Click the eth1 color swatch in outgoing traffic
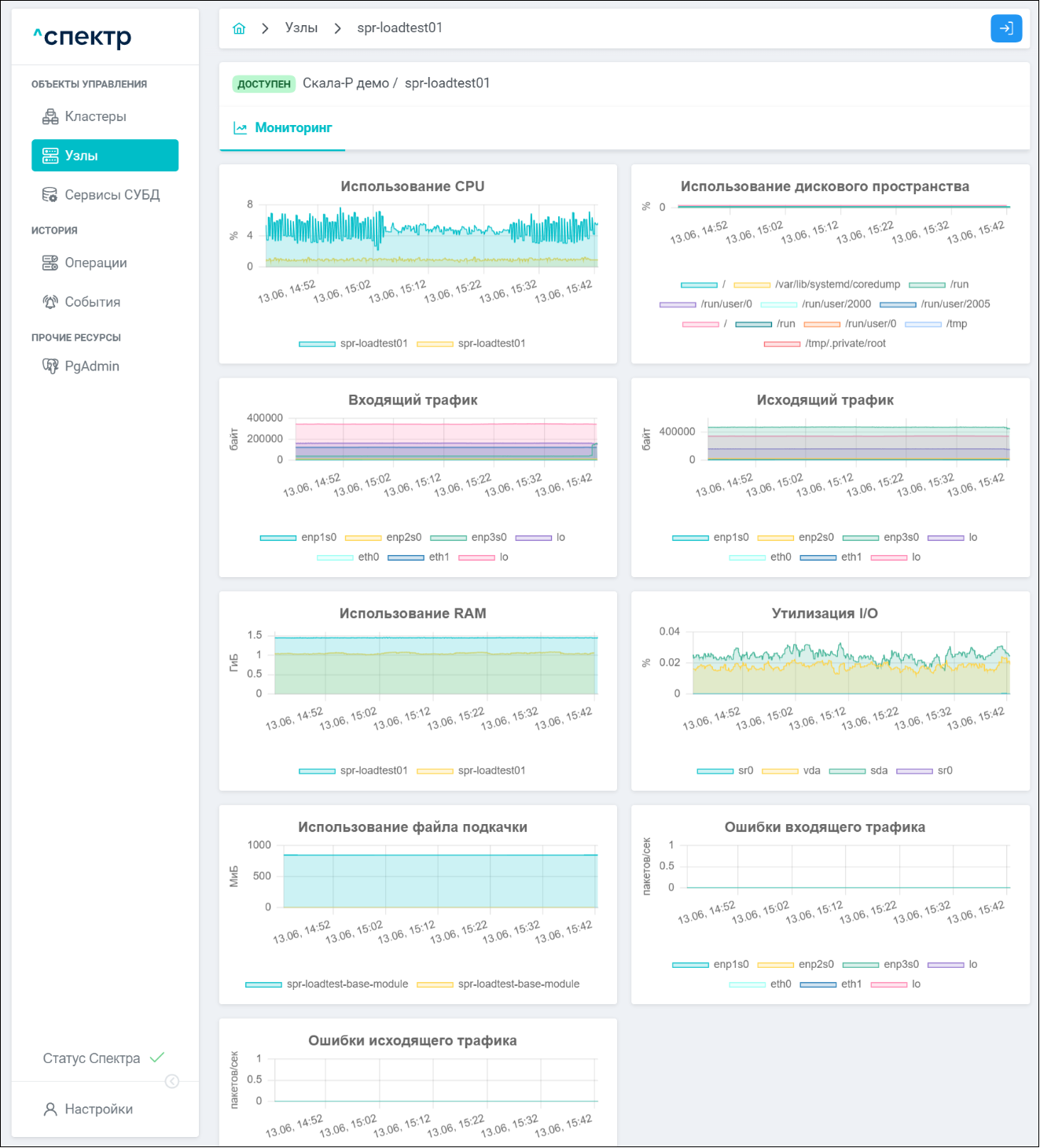This screenshot has height=1148, width=1040. point(818,557)
